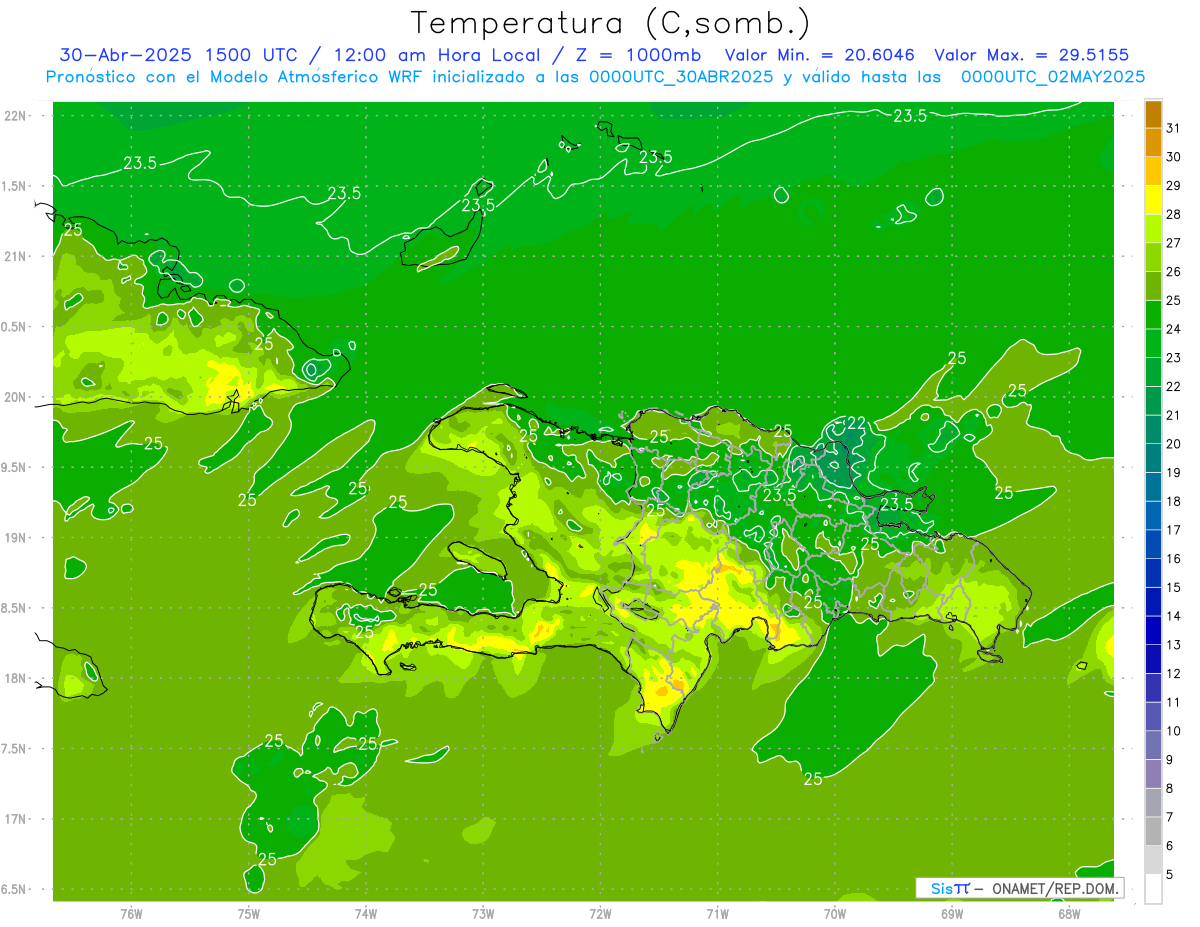Click the white legend swatch below value 5
The width and height of the screenshot is (1200, 927).
click(x=1154, y=889)
